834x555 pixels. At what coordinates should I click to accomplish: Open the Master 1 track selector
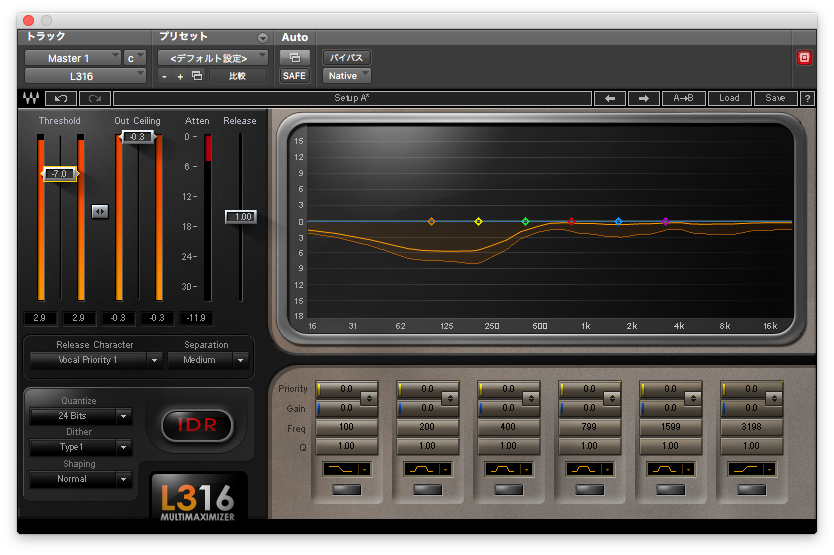(73, 58)
